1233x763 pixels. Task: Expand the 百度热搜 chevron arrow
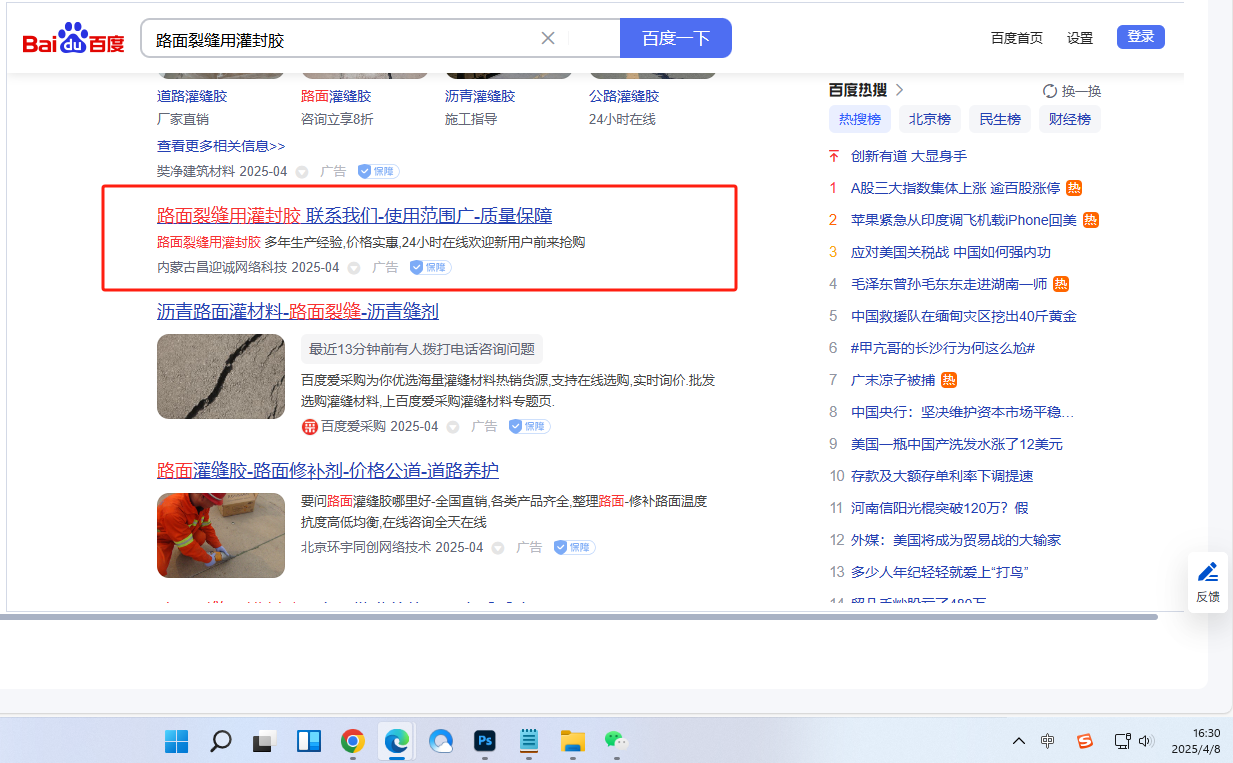click(899, 90)
